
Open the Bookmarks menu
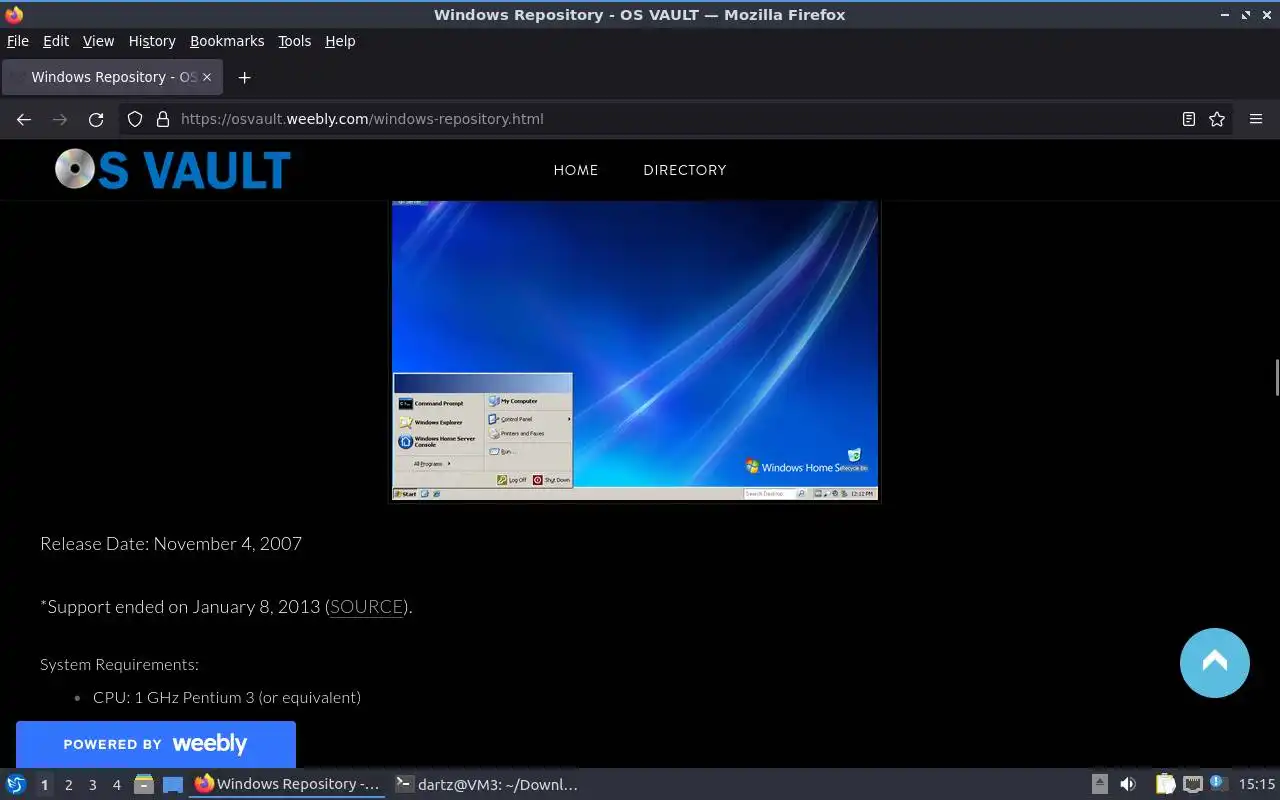(227, 41)
